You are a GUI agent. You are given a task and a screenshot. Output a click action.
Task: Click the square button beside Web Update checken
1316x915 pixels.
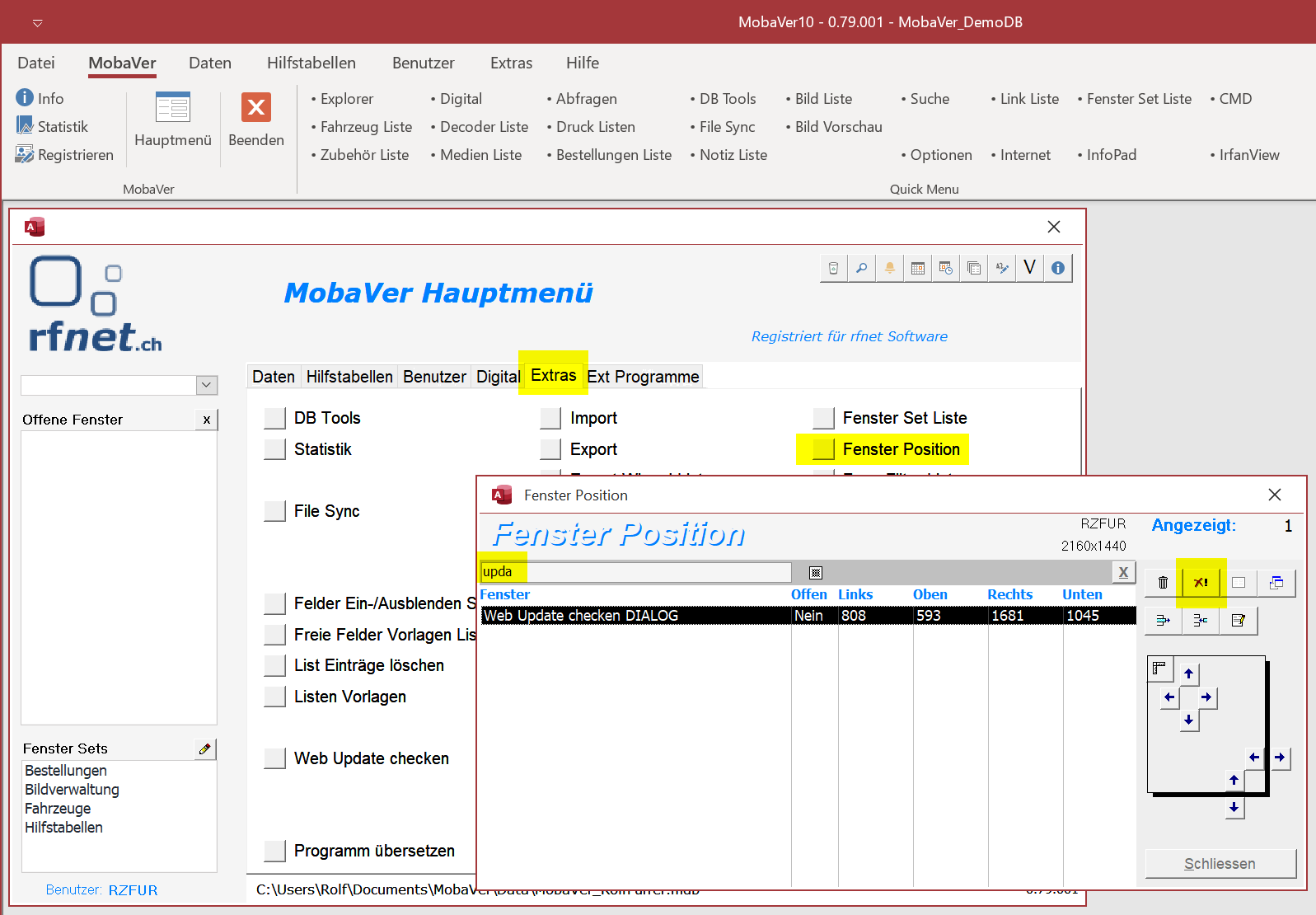point(275,758)
